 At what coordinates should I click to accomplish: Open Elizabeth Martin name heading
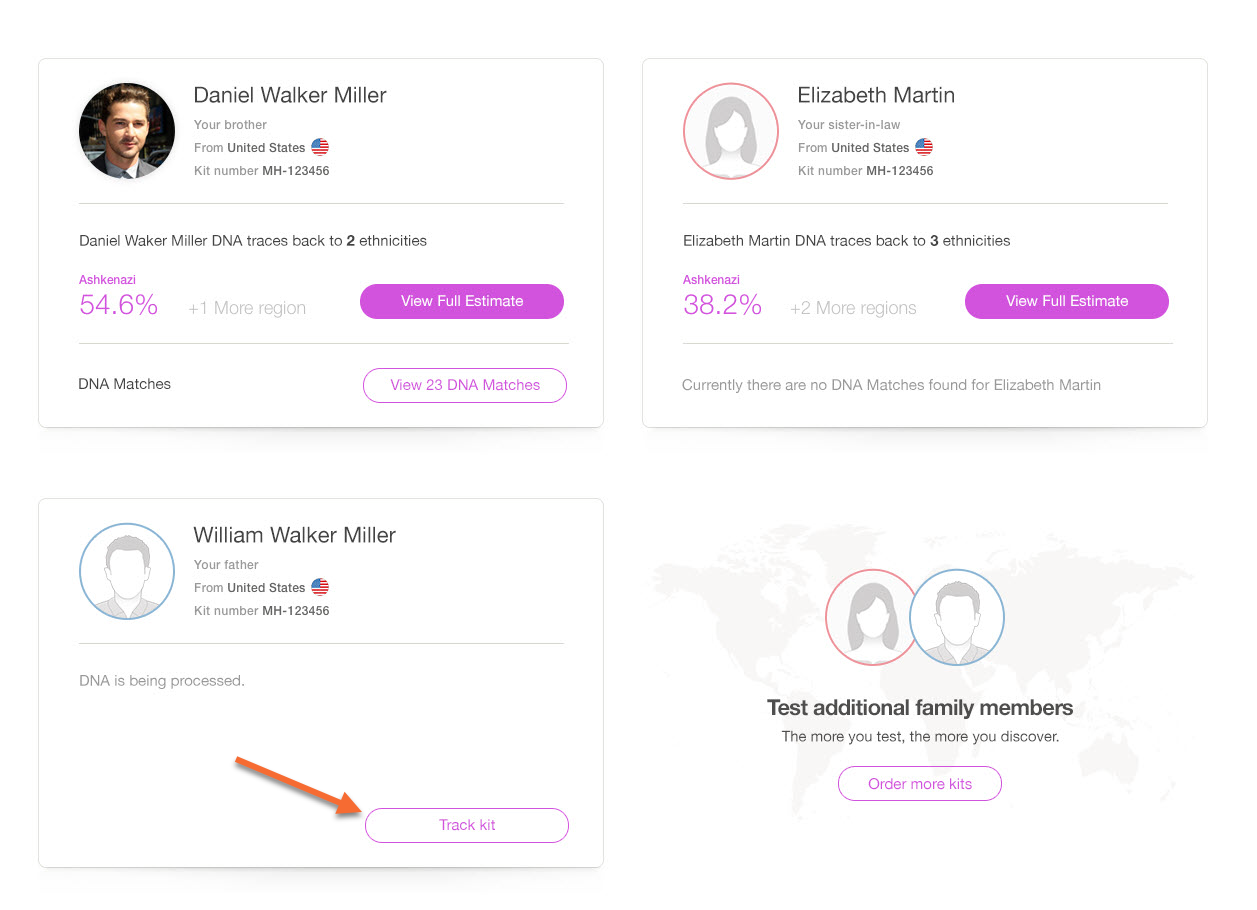pos(876,95)
